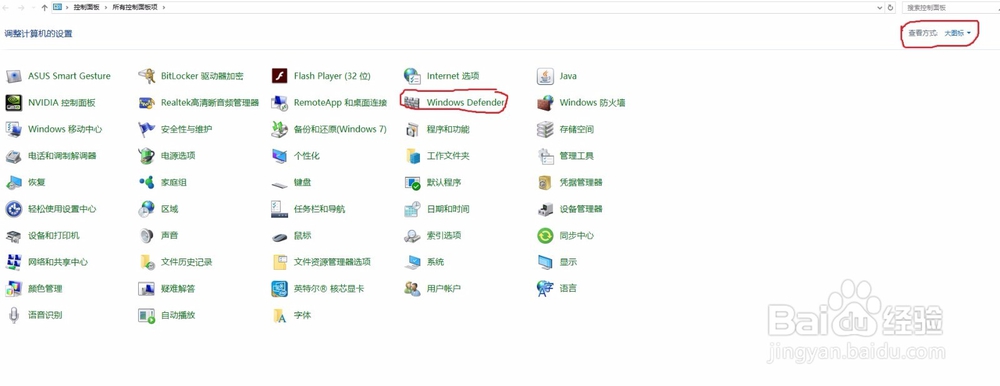
Task: Open 文件资源管理器选项 icon
Action: click(x=279, y=262)
